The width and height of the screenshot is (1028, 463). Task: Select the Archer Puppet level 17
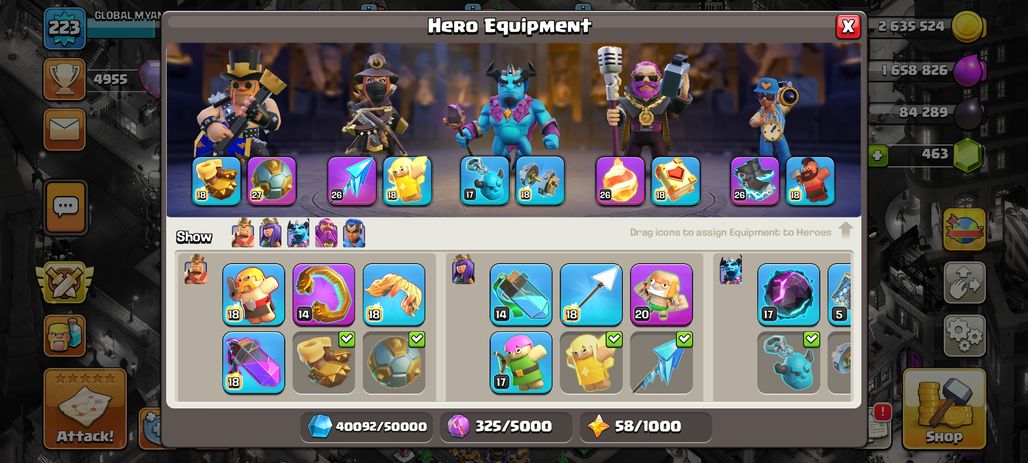(521, 363)
